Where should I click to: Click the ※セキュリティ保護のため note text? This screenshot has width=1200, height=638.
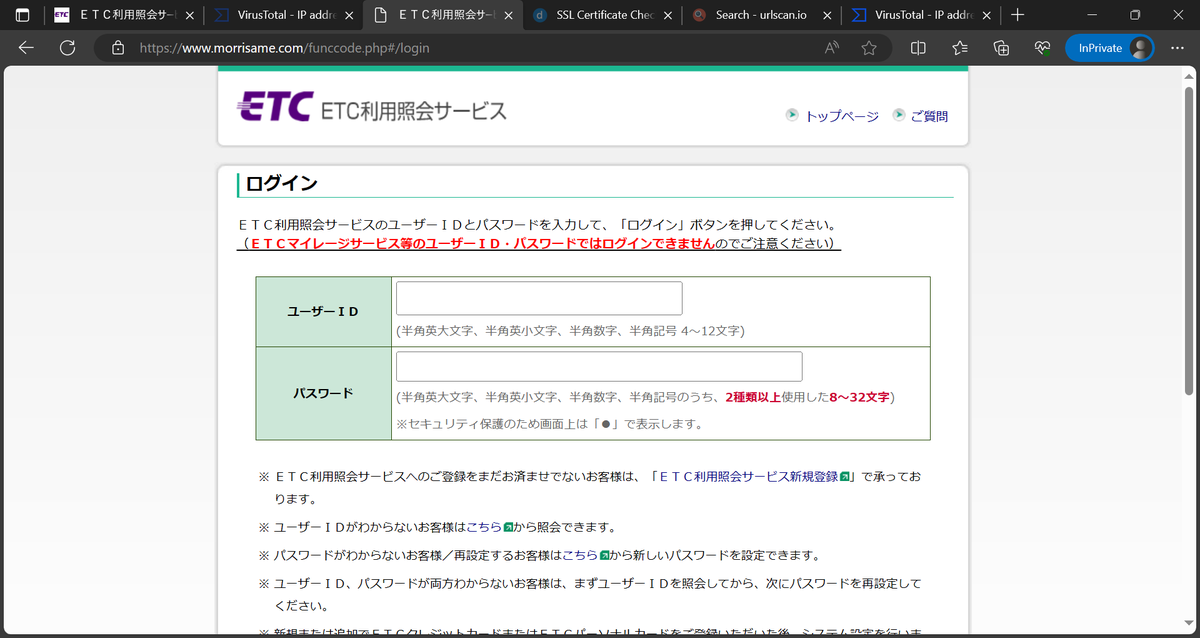(549, 423)
